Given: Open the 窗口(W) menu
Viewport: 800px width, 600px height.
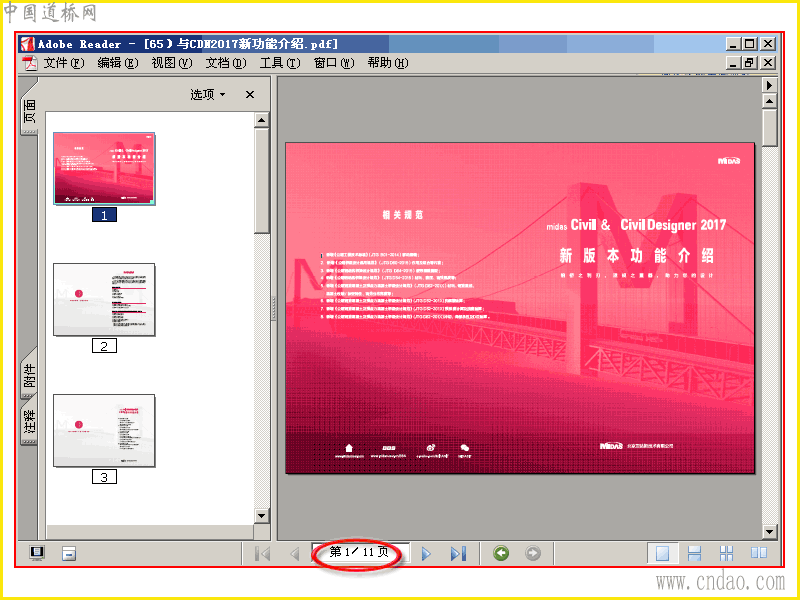Looking at the screenshot, I should pyautogui.click(x=334, y=63).
